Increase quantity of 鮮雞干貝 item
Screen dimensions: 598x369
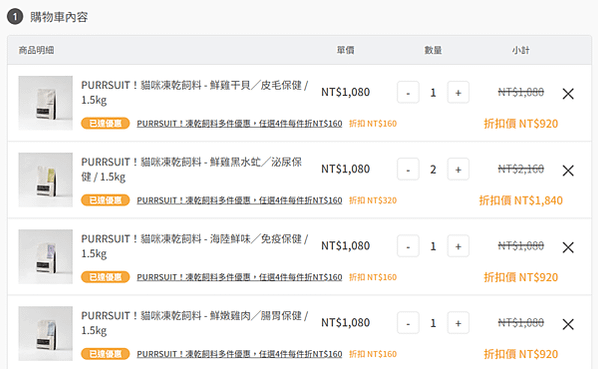pyautogui.click(x=458, y=92)
